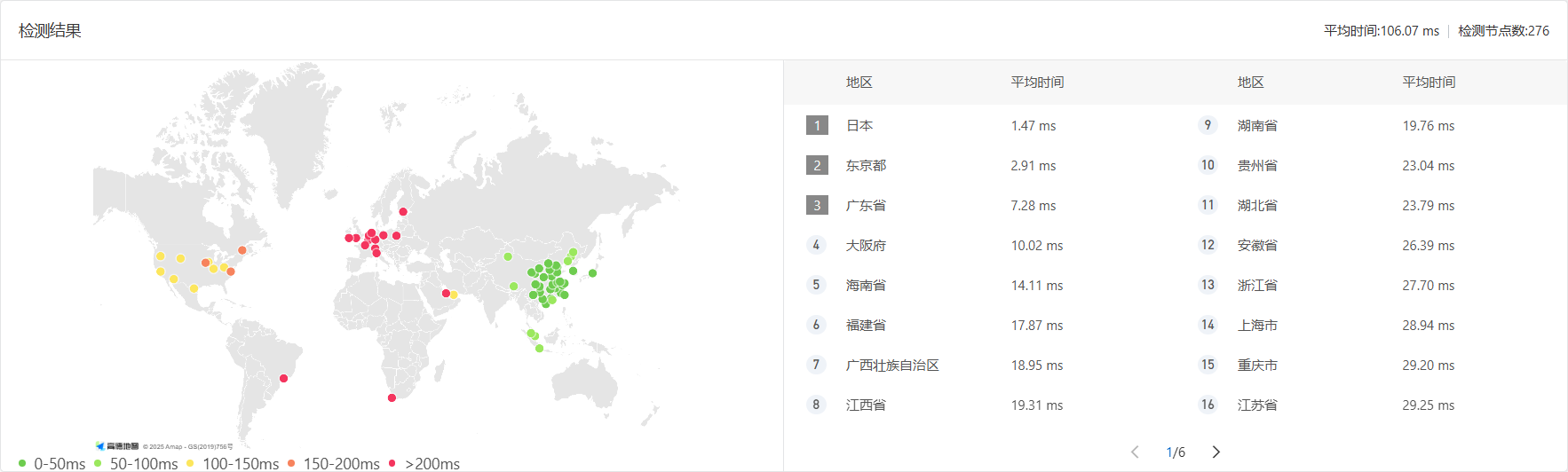Click the 10.02 ms value
This screenshot has width=1568, height=472.
[1037, 246]
